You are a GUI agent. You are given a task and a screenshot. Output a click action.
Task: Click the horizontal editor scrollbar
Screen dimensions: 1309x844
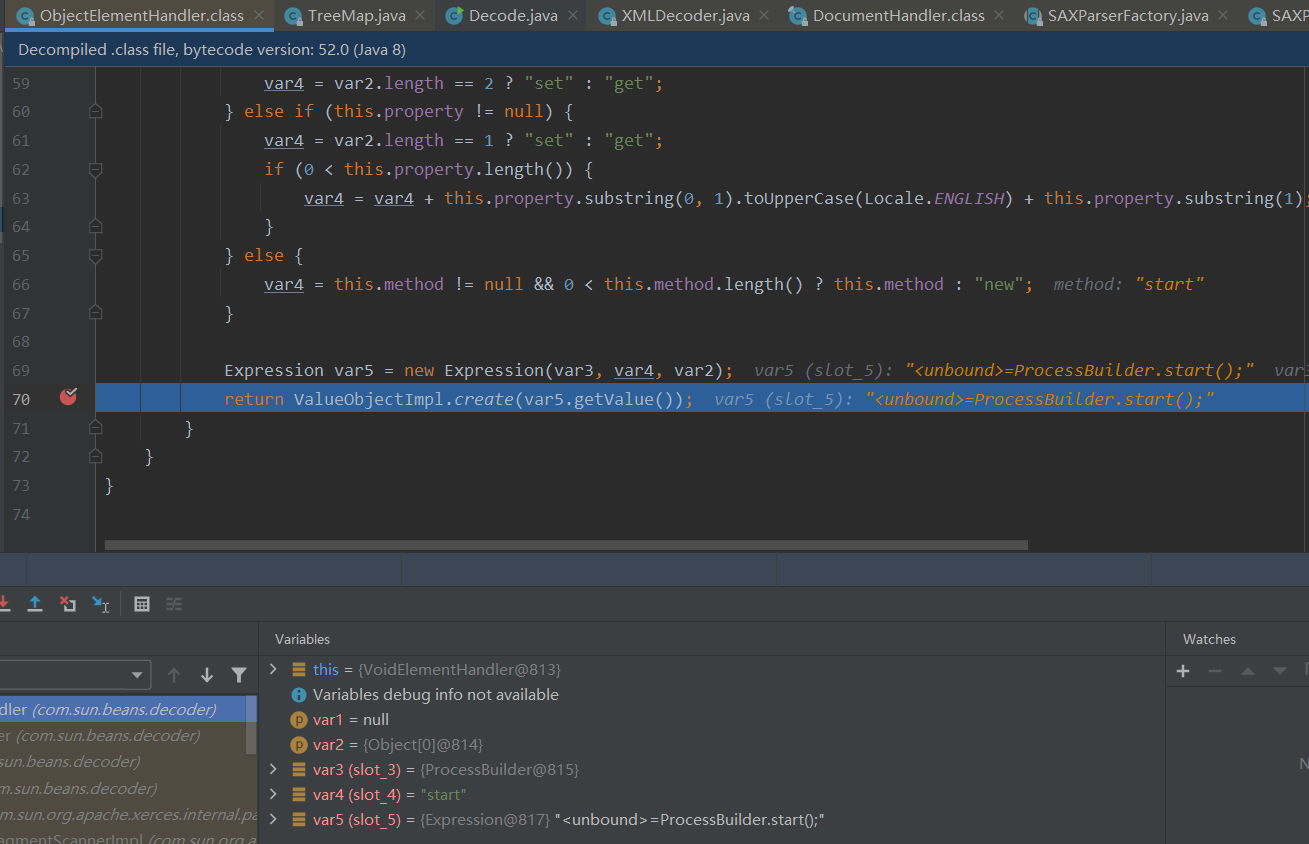(566, 545)
